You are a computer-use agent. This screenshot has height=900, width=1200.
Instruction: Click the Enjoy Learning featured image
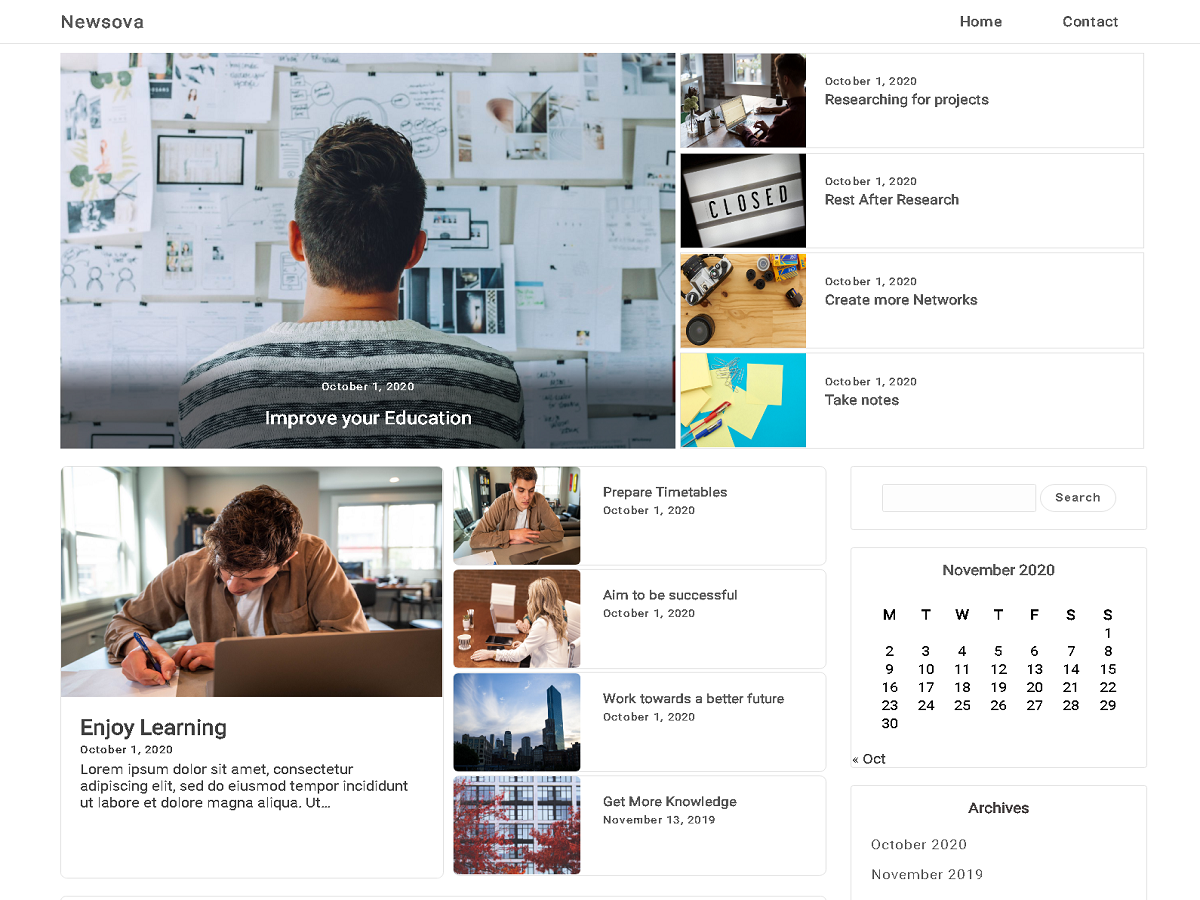pyautogui.click(x=251, y=581)
